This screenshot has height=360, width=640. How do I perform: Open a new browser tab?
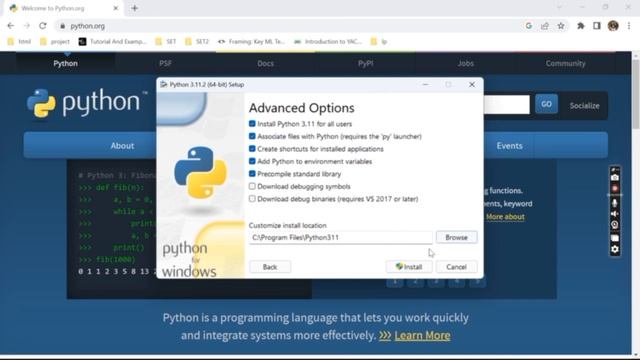[135, 8]
